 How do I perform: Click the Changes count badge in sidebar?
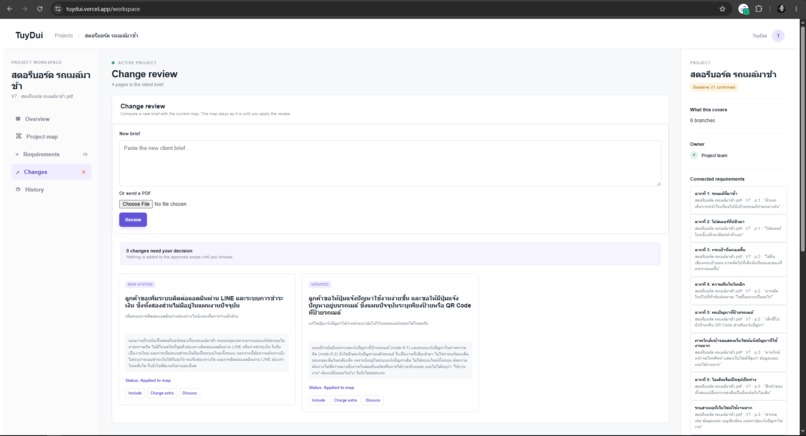[x=83, y=172]
